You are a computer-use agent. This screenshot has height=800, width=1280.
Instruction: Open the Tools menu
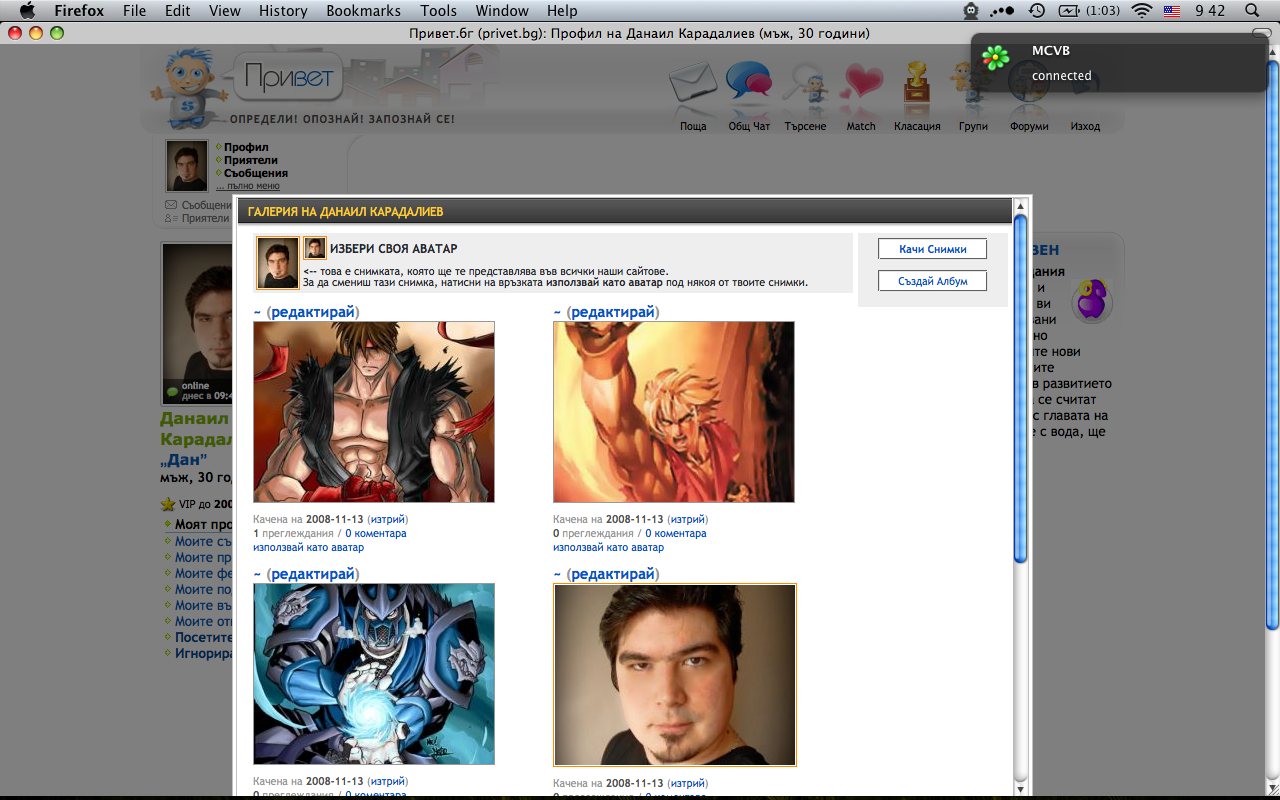coord(438,11)
